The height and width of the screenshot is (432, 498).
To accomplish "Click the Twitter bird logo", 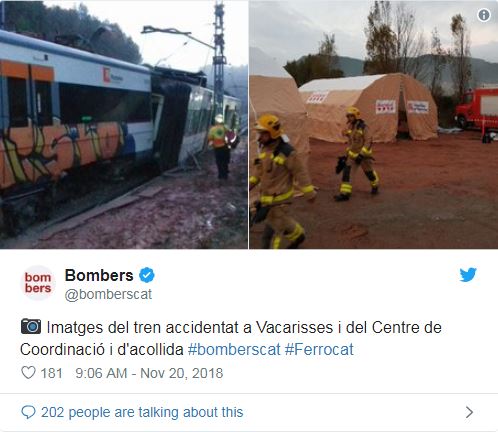I will pyautogui.click(x=468, y=275).
